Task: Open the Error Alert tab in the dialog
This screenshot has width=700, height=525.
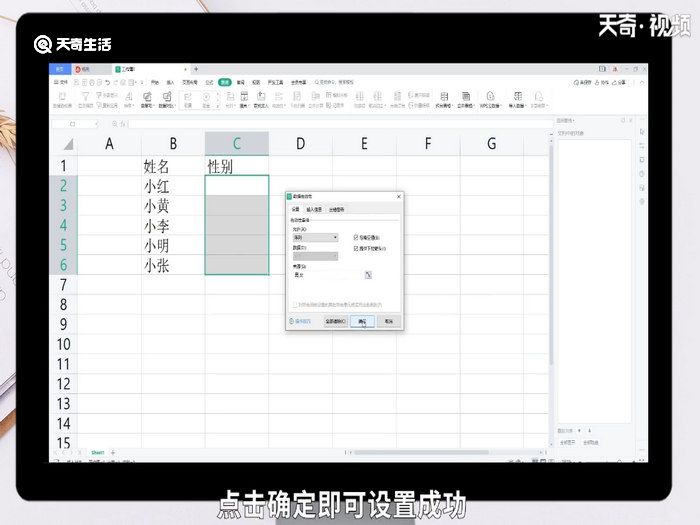Action: tap(337, 209)
